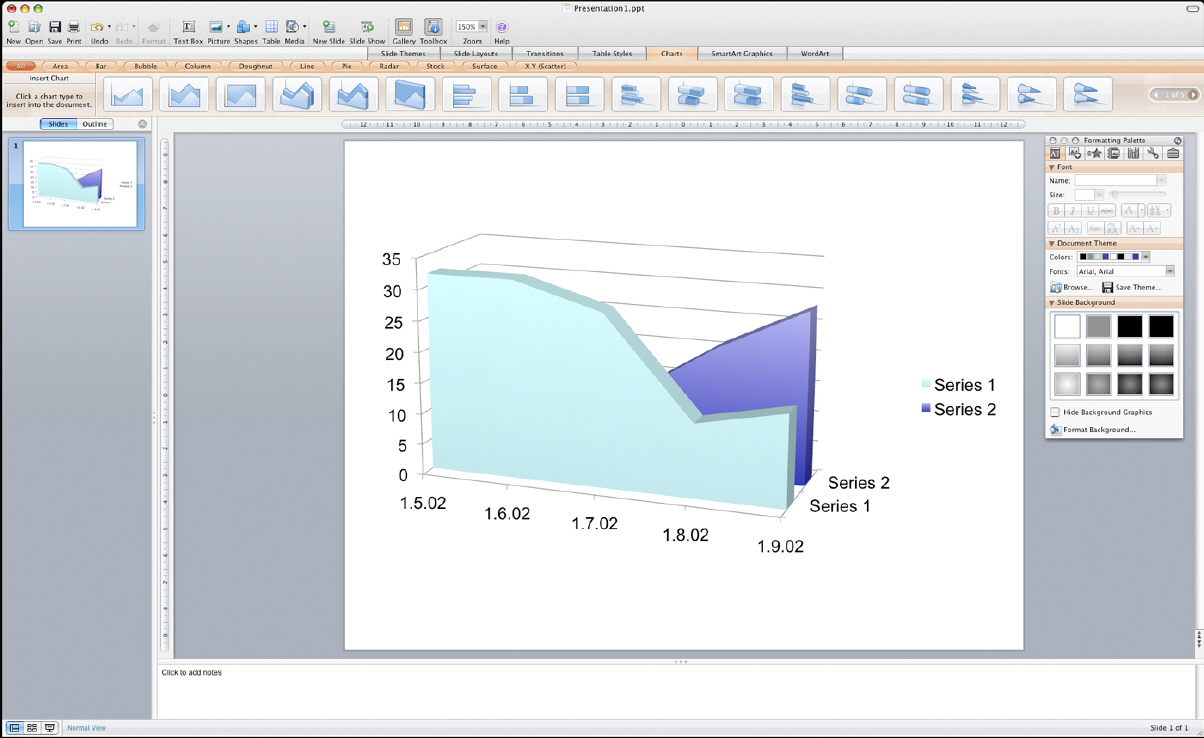Browse for a document theme
1204x738 pixels.
click(1072, 287)
